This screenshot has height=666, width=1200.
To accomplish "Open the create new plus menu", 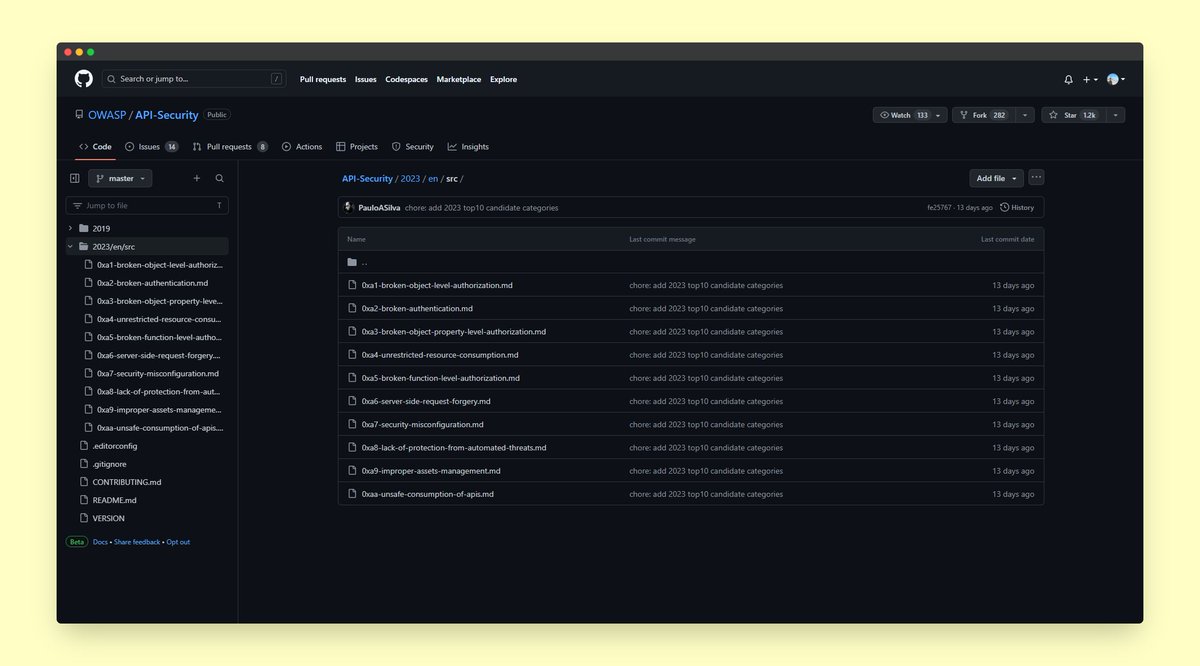I will 1090,79.
